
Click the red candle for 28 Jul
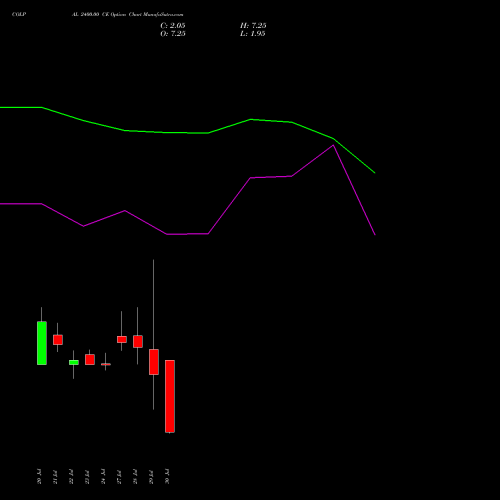[x=138, y=341]
